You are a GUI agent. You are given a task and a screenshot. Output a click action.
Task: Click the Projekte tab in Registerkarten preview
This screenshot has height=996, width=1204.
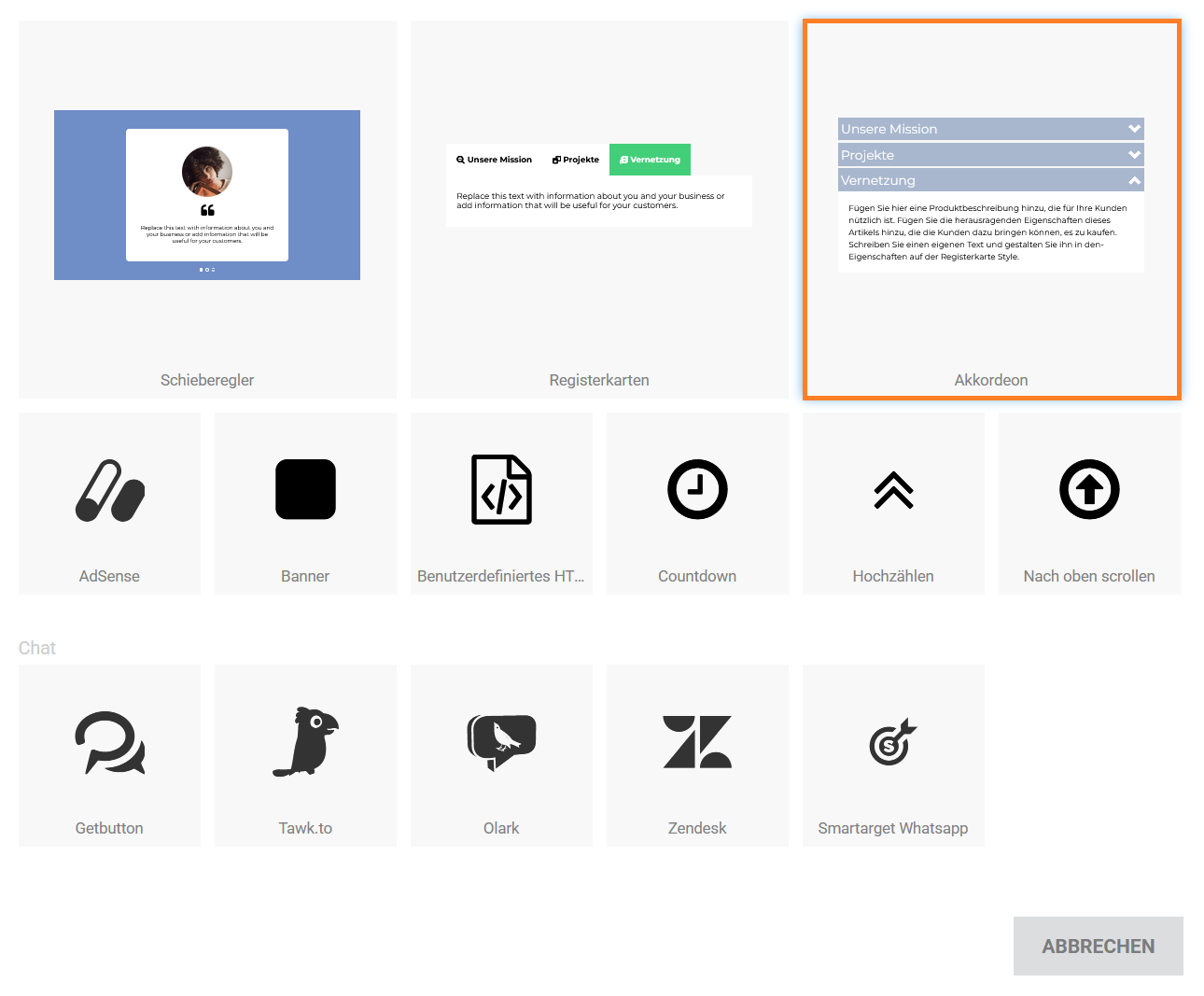click(576, 160)
